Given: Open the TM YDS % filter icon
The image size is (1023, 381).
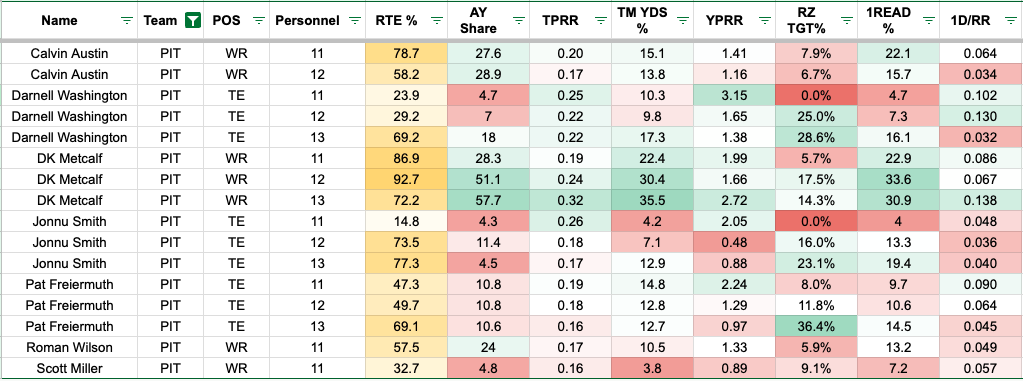Looking at the screenshot, I should (682, 21).
